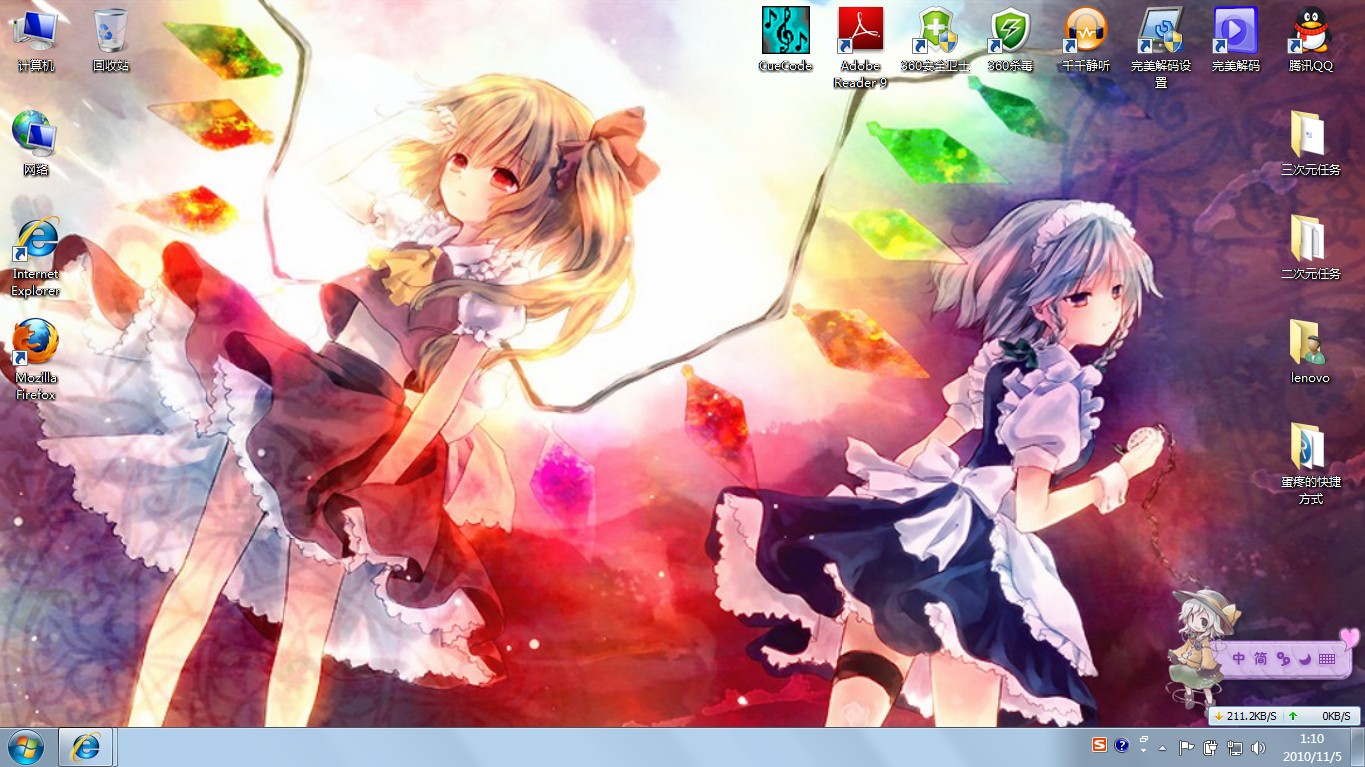Show hidden tray icons arrow
1365x767 pixels.
coord(1163,747)
